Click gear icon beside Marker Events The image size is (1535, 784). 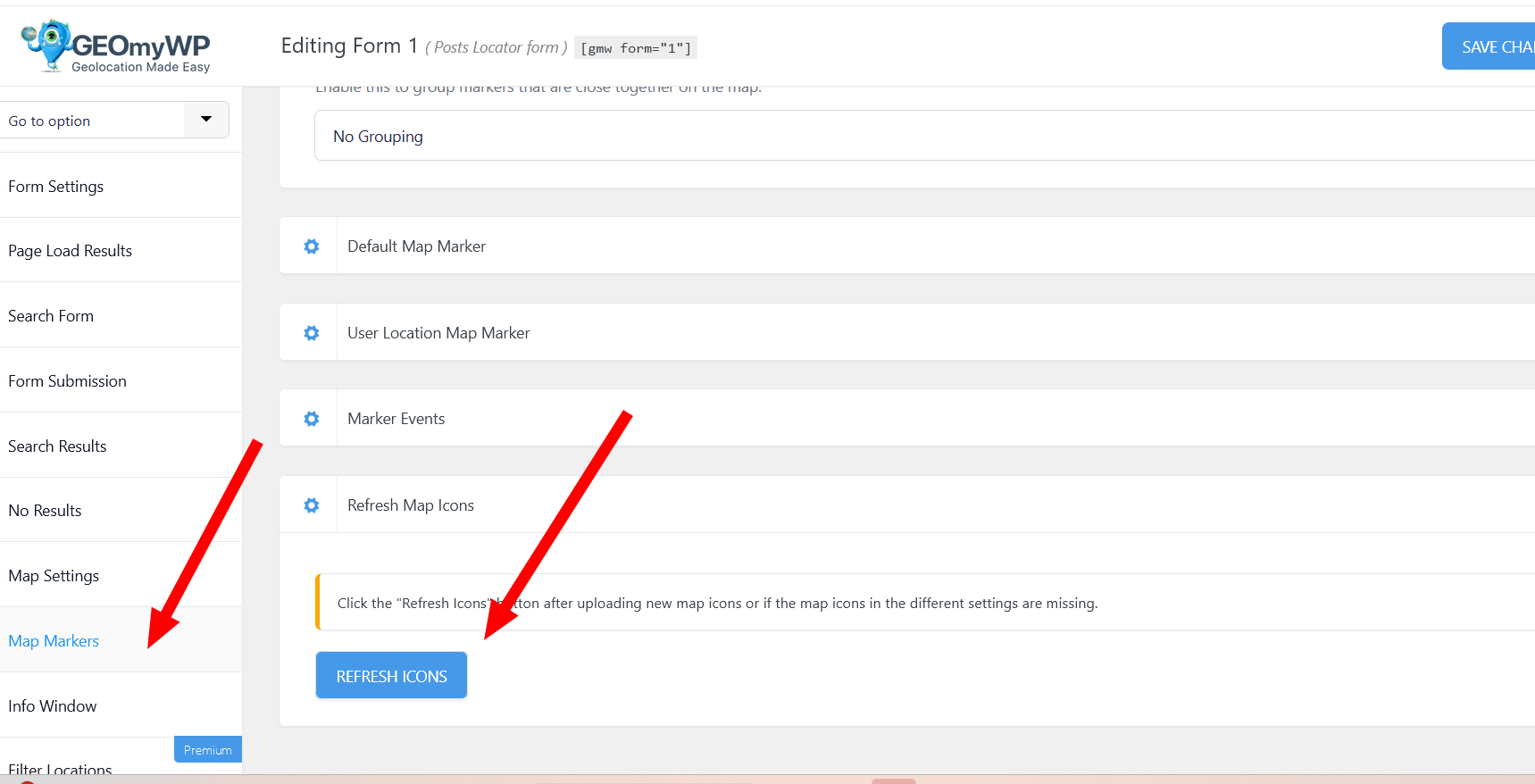[311, 419]
